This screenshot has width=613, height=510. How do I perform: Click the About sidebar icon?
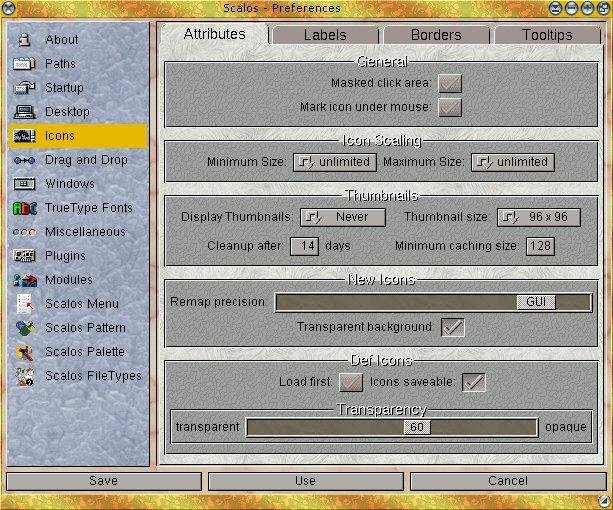pos(24,39)
